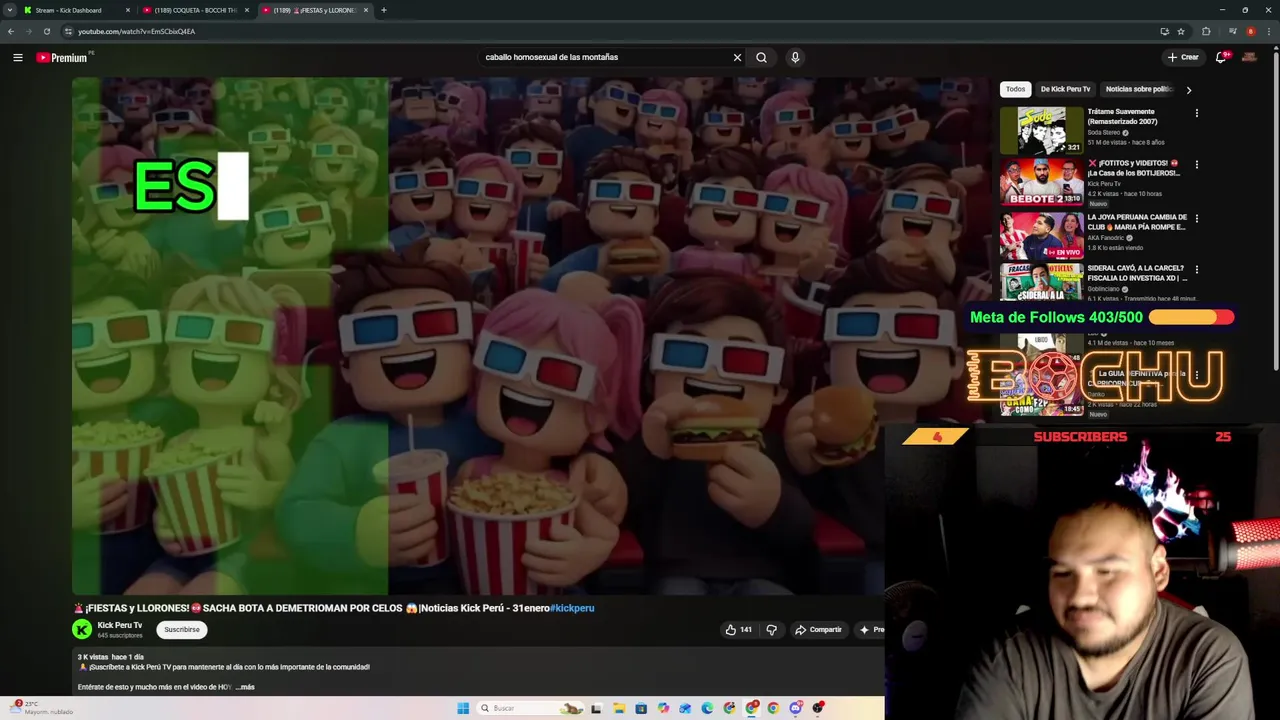
Task: Open Chrome profile avatar button
Action: [x=1250, y=31]
